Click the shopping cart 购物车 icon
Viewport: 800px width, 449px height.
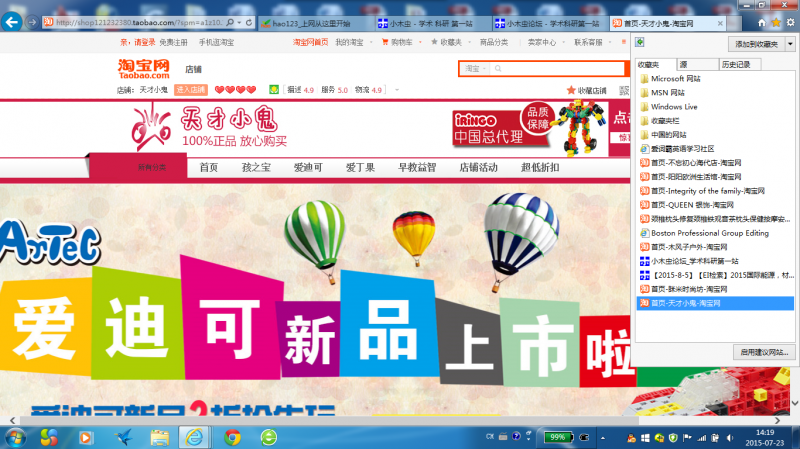click(x=385, y=42)
